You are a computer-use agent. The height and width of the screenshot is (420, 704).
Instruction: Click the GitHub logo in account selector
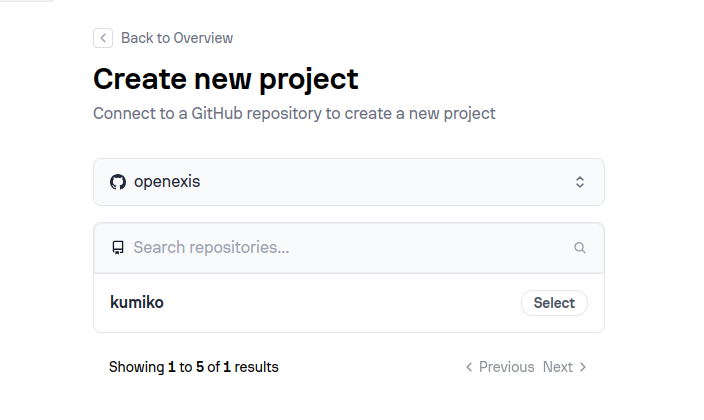(118, 182)
